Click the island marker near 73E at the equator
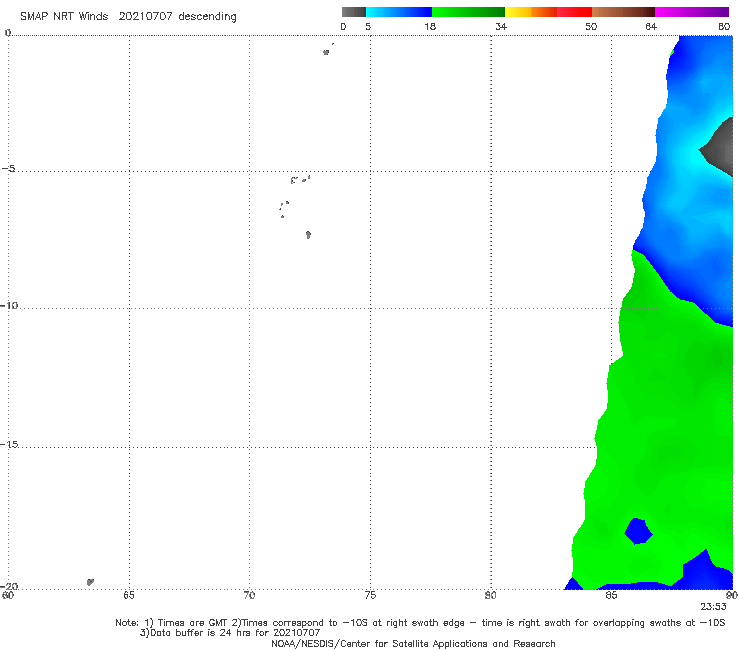This screenshot has width=740, height=650. coord(326,52)
